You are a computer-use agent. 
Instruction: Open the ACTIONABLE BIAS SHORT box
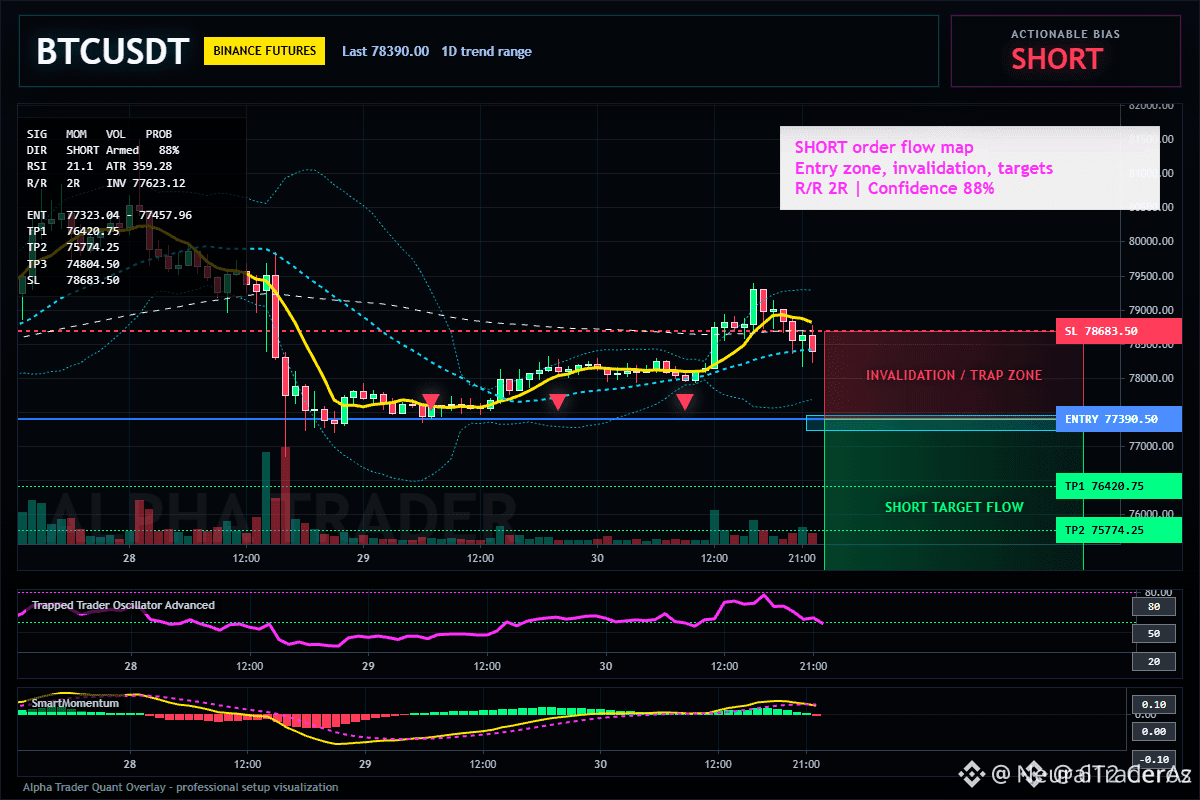1065,51
